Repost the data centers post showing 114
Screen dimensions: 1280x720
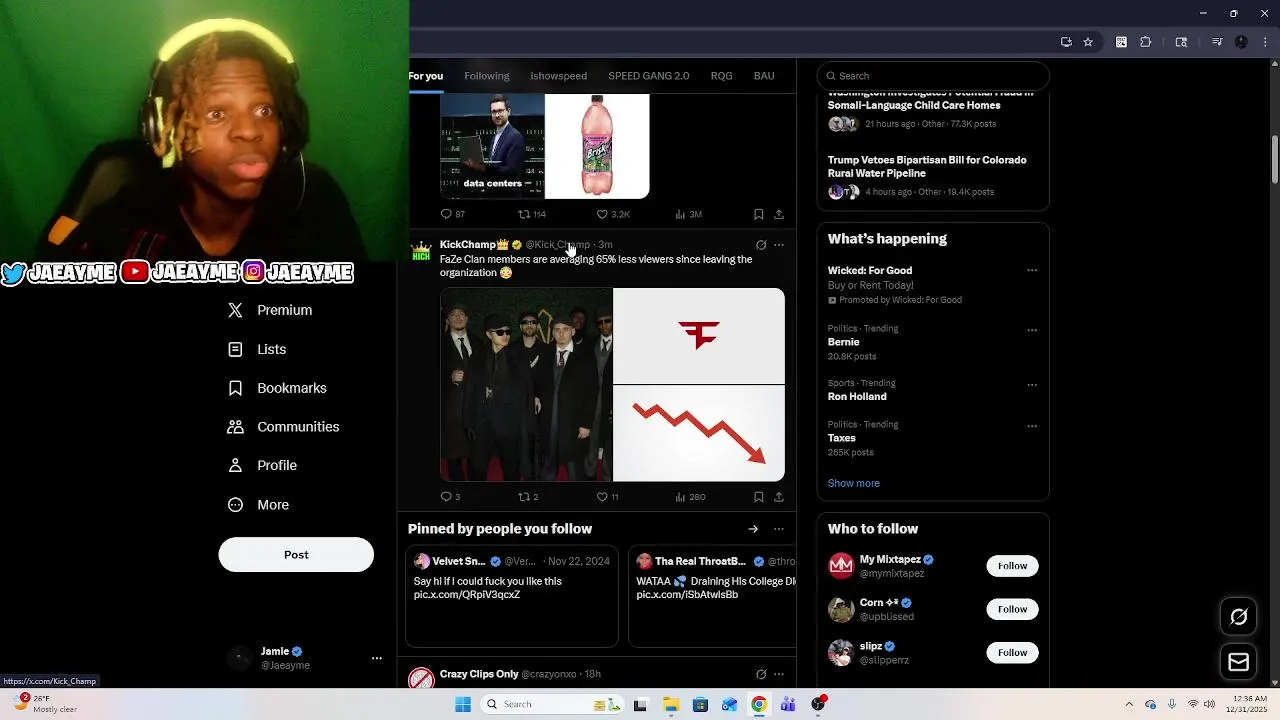531,214
